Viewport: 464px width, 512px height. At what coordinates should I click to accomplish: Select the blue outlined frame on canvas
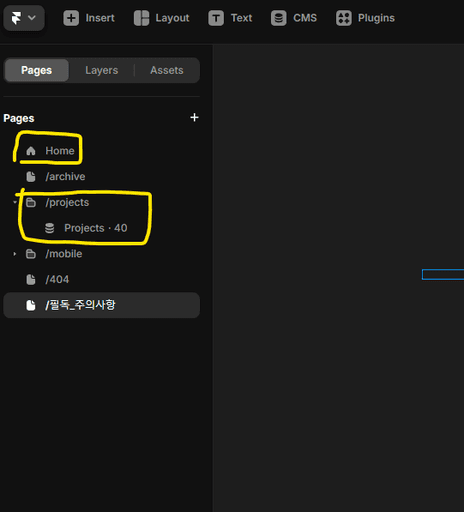443,274
